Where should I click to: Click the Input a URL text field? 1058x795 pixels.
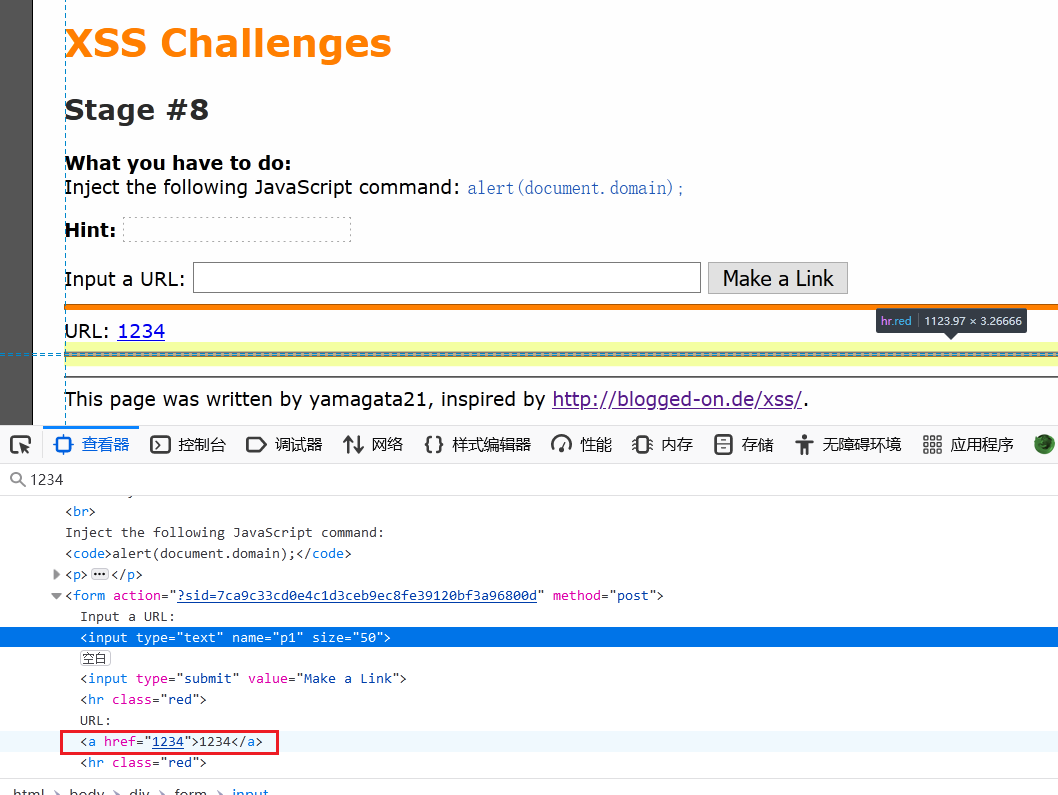click(x=445, y=277)
